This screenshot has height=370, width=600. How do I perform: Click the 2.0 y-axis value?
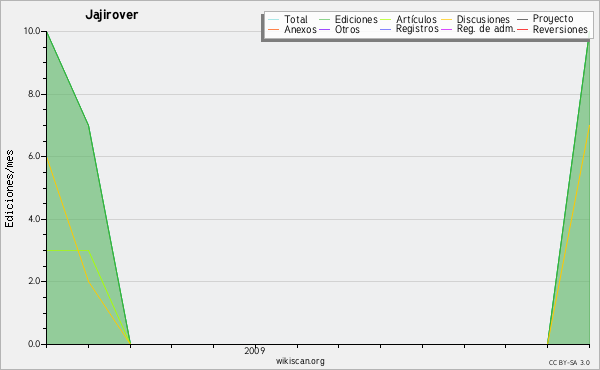(x=34, y=281)
